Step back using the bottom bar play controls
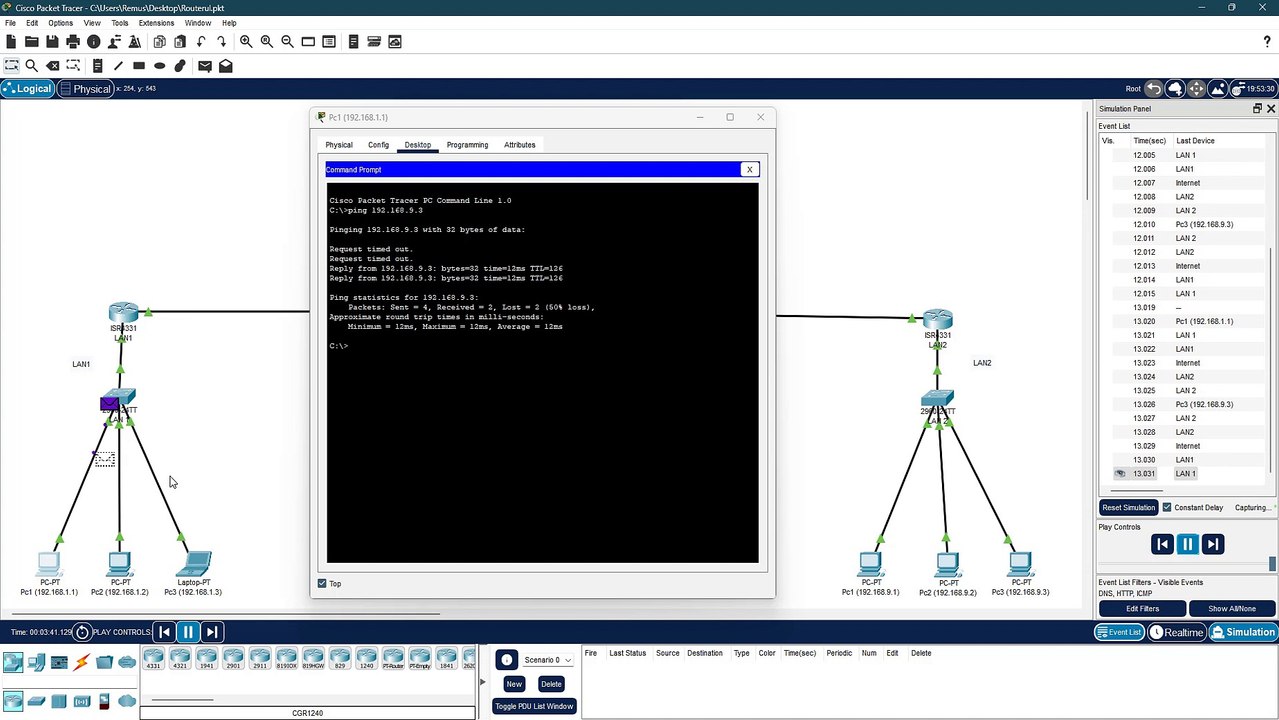Screen dimensions: 1279x720 tap(164, 632)
